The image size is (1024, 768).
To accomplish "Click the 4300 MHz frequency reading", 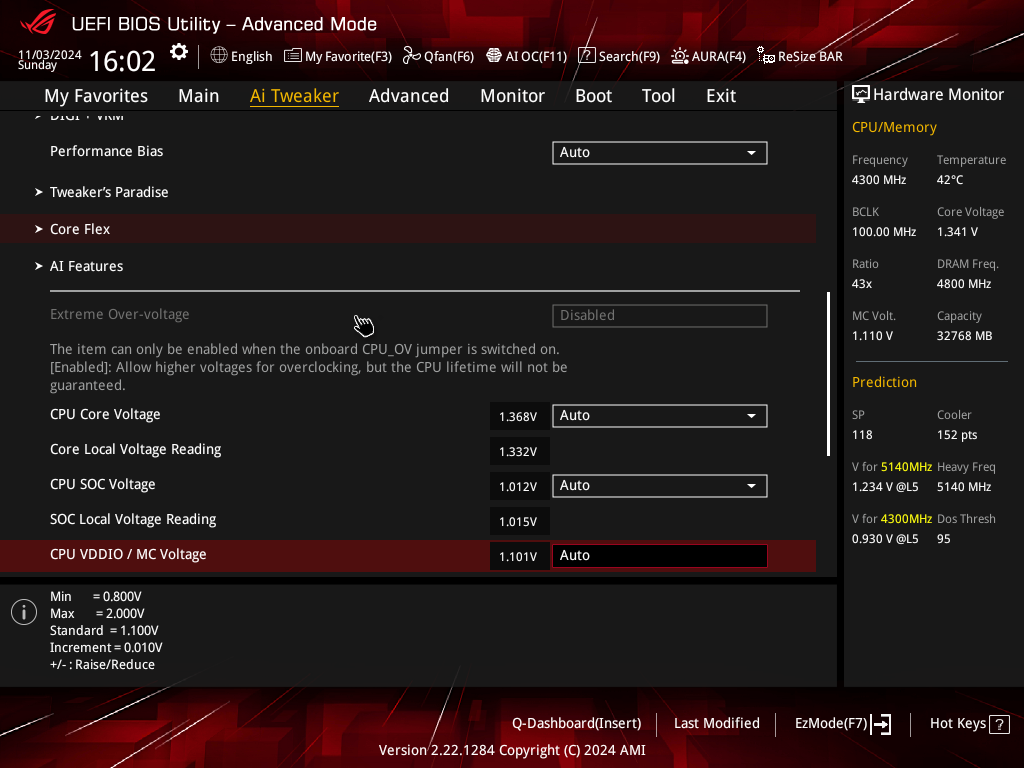I will [x=878, y=180].
